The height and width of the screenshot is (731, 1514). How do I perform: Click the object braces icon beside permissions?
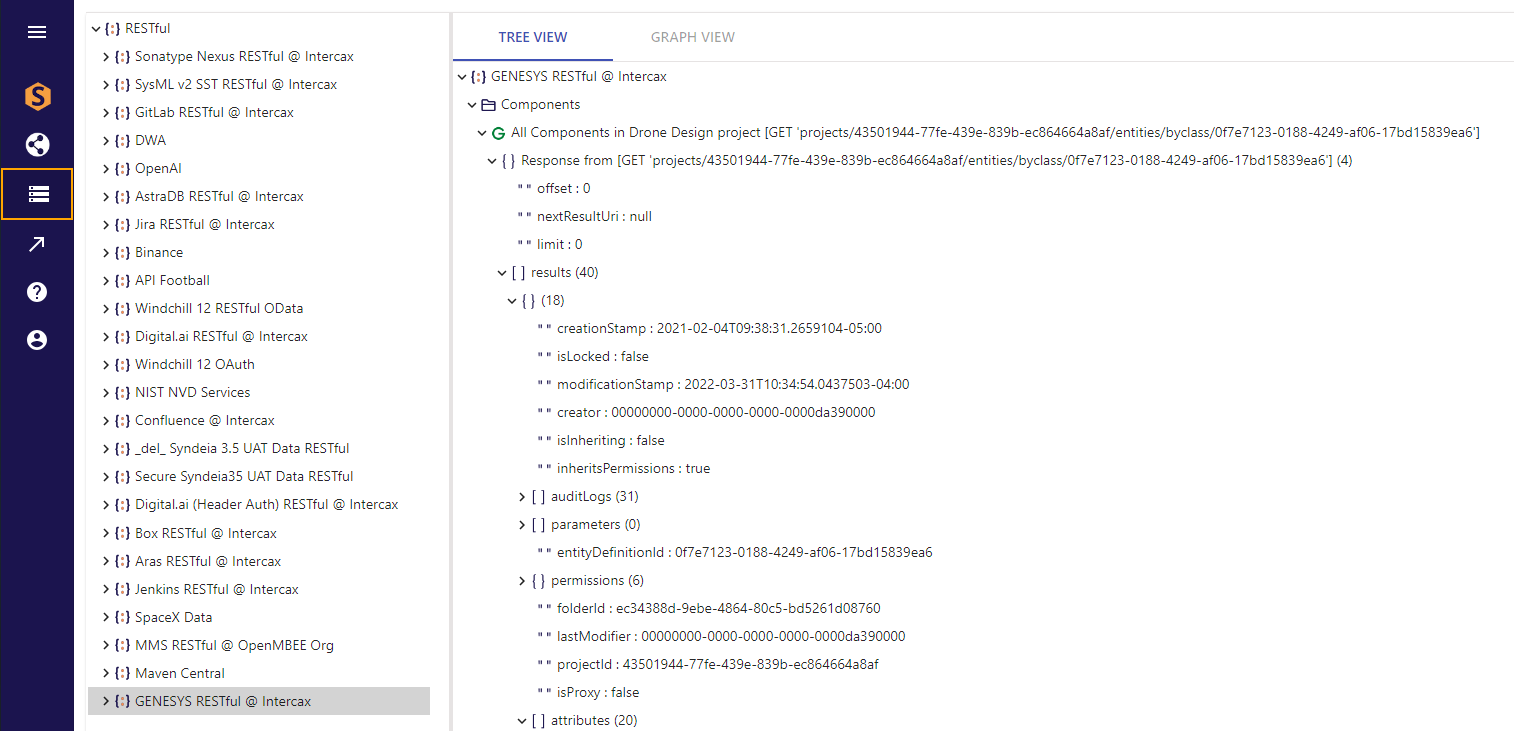tap(538, 580)
